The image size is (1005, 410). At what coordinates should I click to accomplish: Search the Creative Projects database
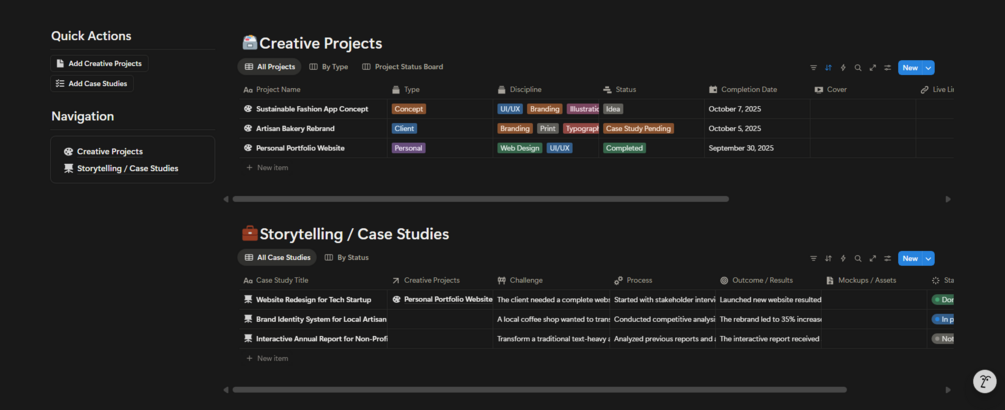(x=858, y=68)
